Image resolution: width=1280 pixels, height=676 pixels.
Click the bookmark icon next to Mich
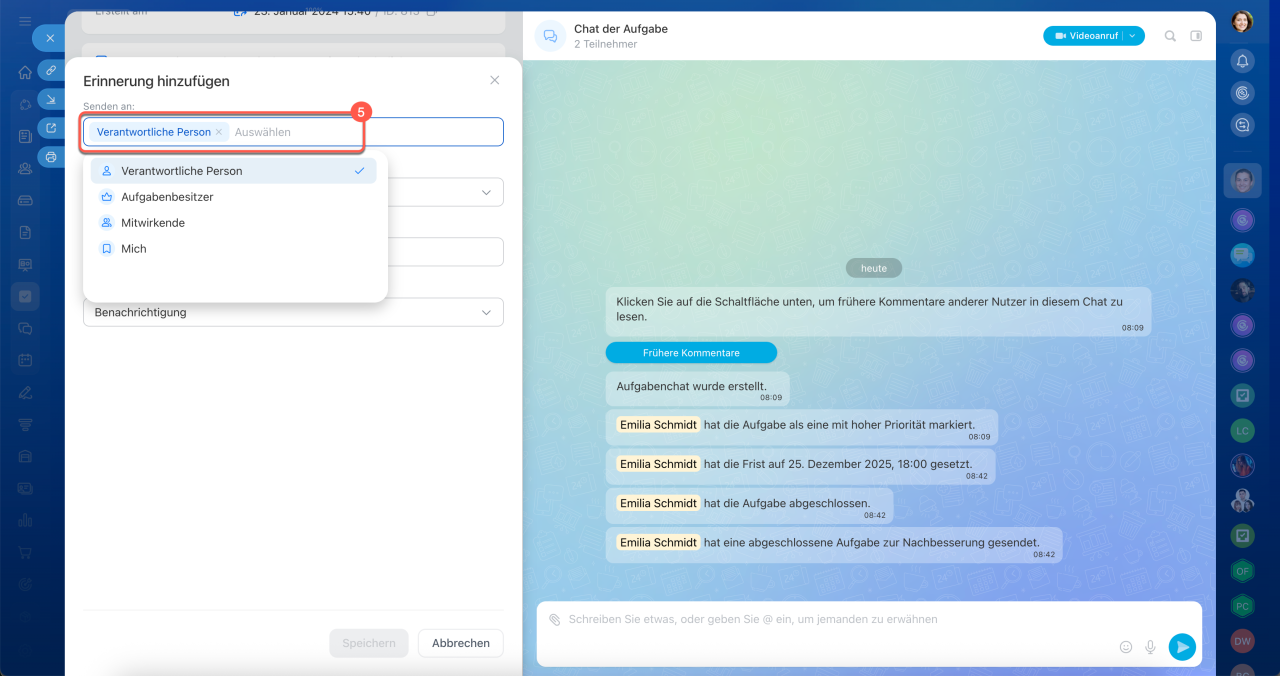(x=107, y=249)
